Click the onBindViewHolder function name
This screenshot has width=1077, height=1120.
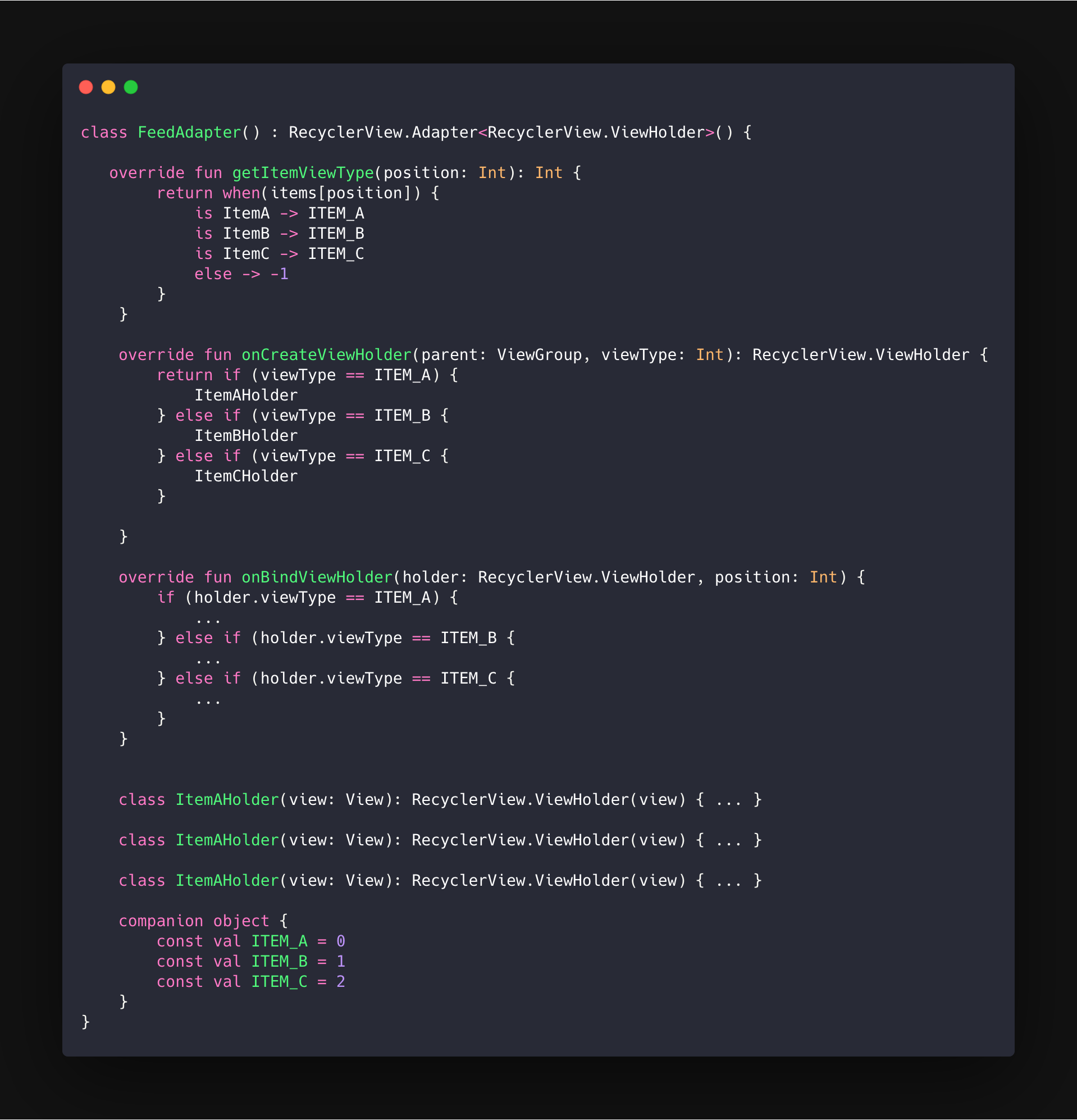(316, 577)
